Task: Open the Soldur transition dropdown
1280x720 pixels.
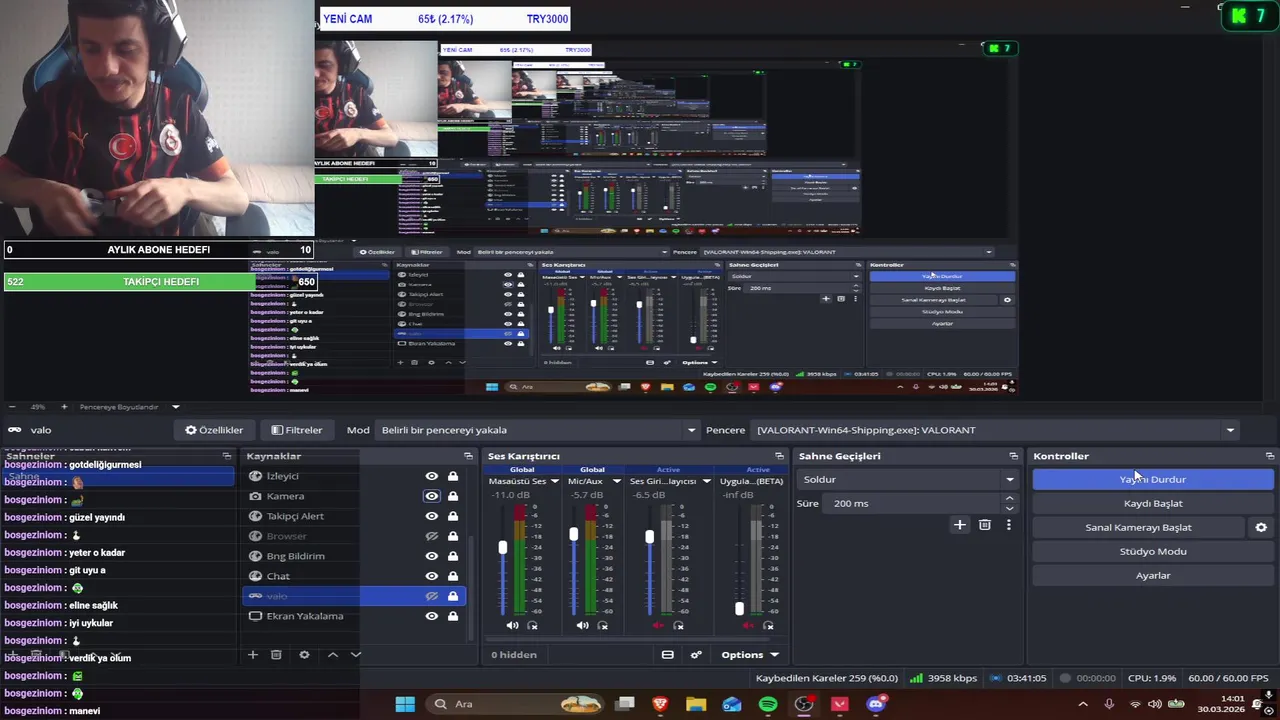Action: [907, 479]
